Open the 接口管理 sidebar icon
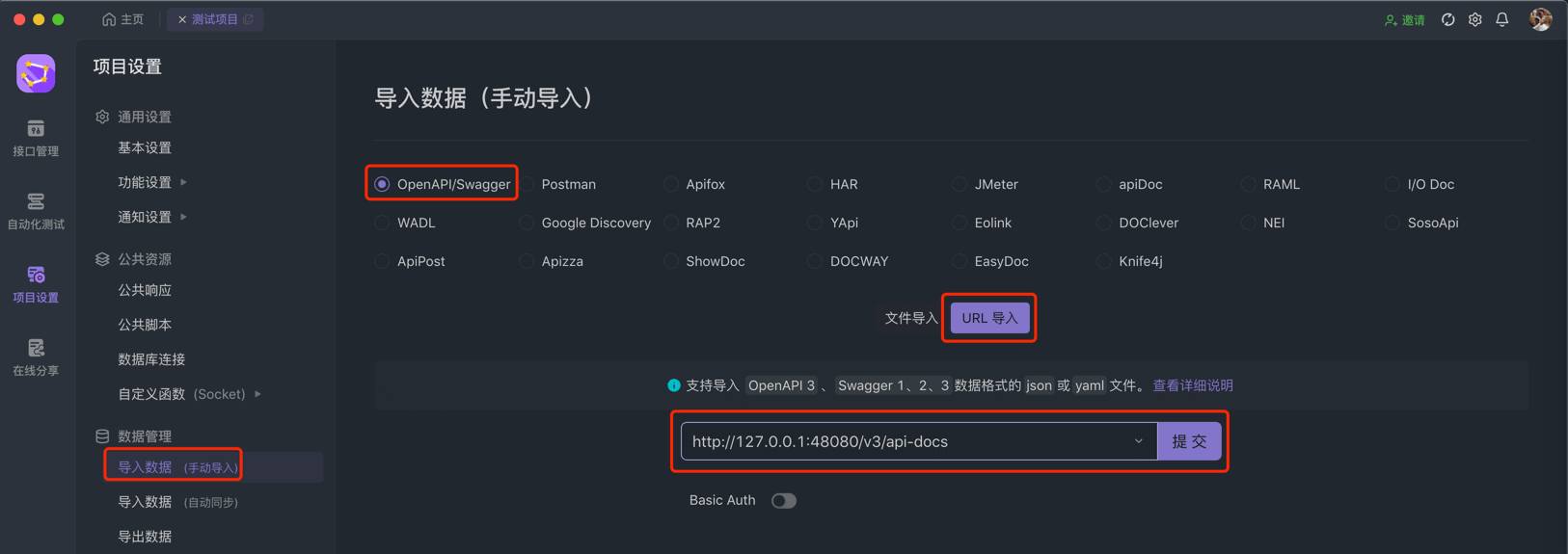Image resolution: width=1568 pixels, height=554 pixels. (x=36, y=138)
